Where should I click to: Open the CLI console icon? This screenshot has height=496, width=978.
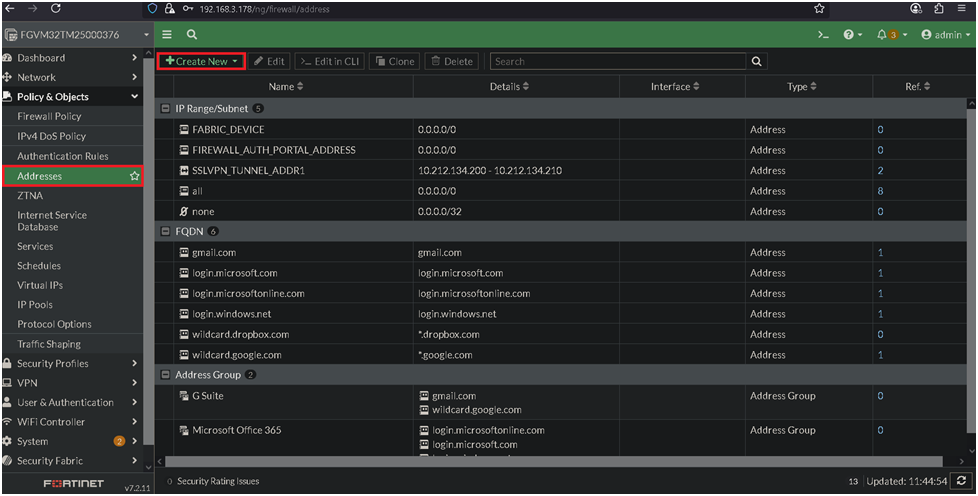823,35
